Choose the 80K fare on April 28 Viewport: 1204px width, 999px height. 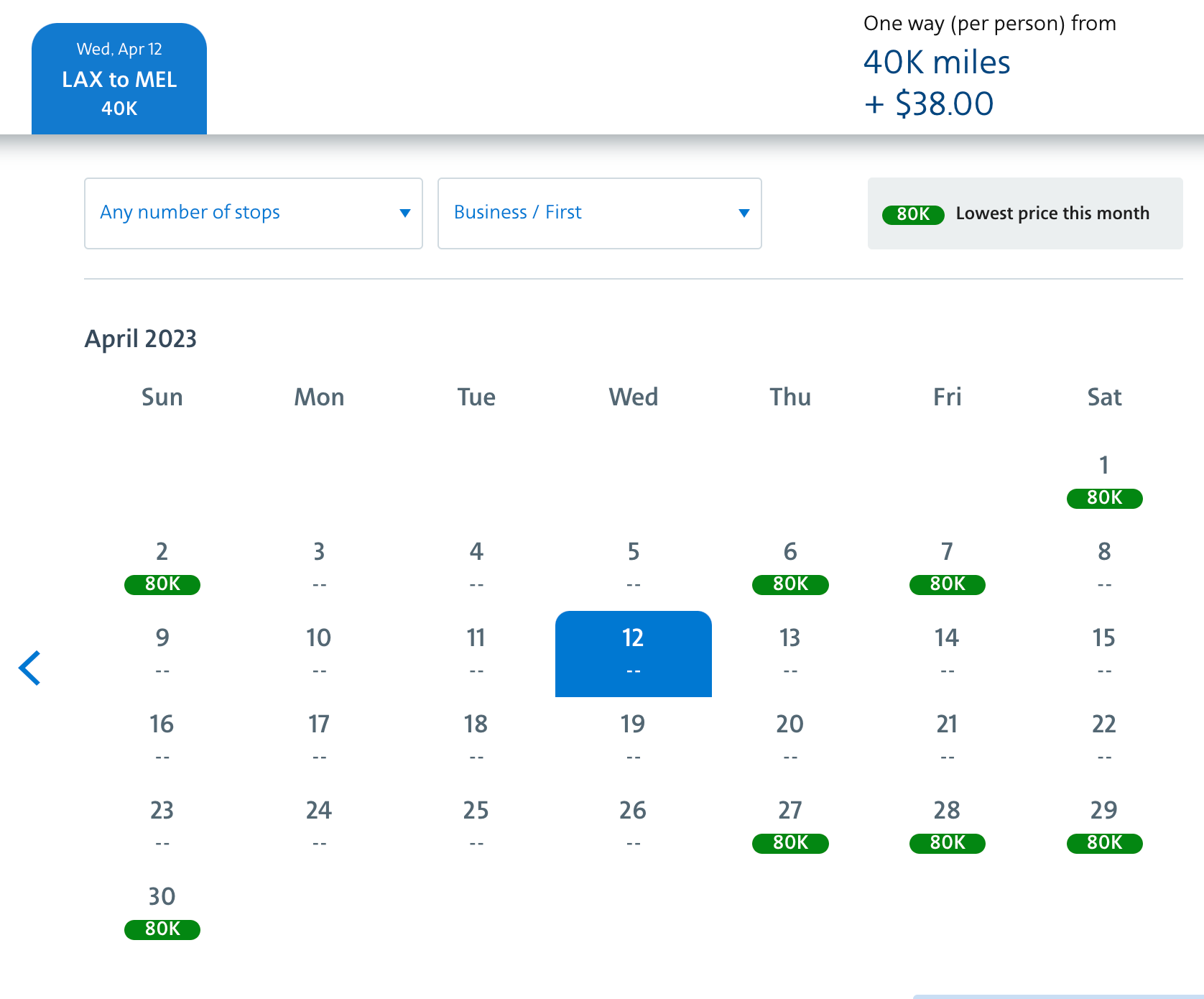[947, 843]
